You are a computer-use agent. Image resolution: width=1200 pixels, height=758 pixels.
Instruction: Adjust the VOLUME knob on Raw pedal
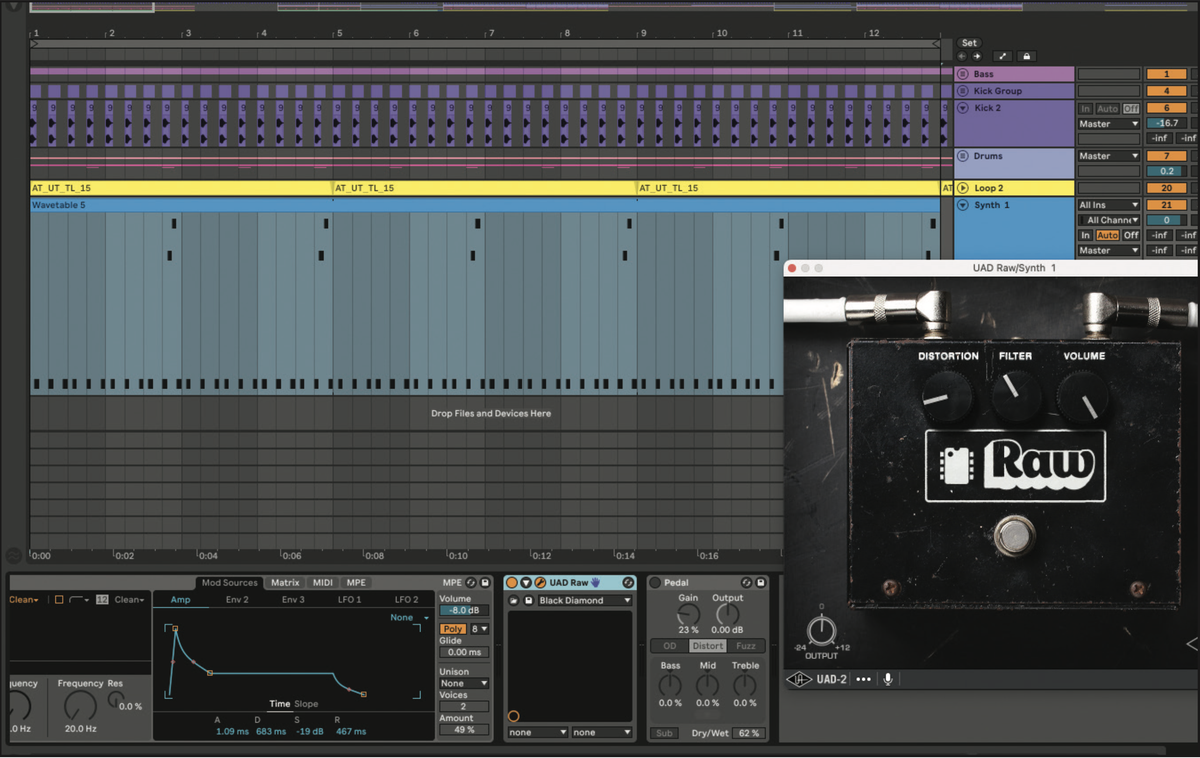pos(1083,396)
